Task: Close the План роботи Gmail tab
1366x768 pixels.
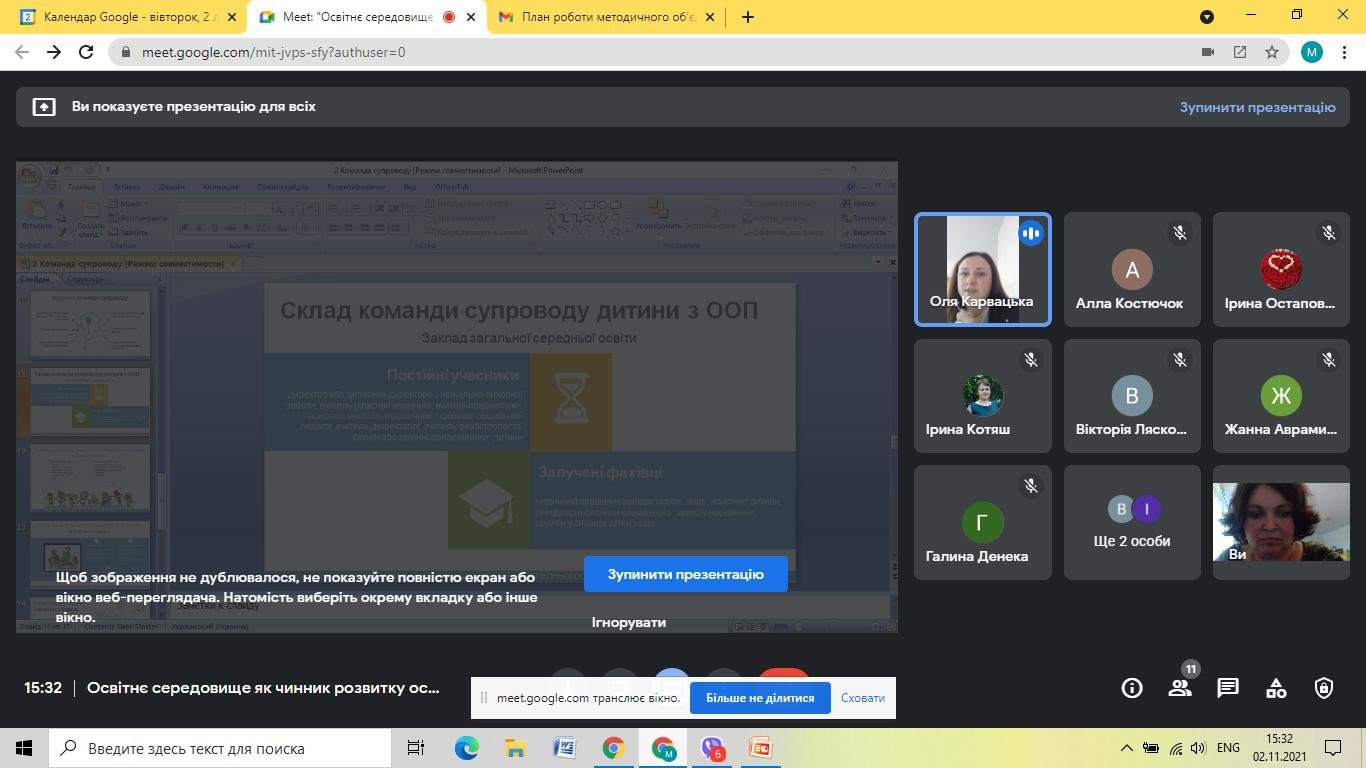Action: tap(711, 16)
